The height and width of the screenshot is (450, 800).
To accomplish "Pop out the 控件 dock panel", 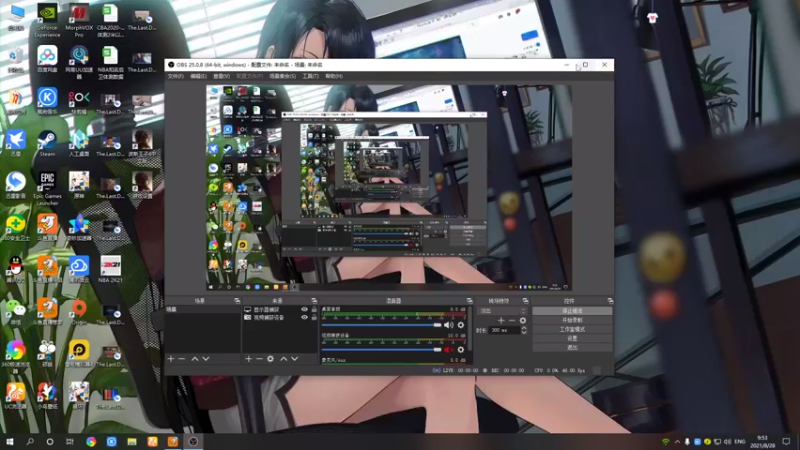I will pyautogui.click(x=610, y=301).
